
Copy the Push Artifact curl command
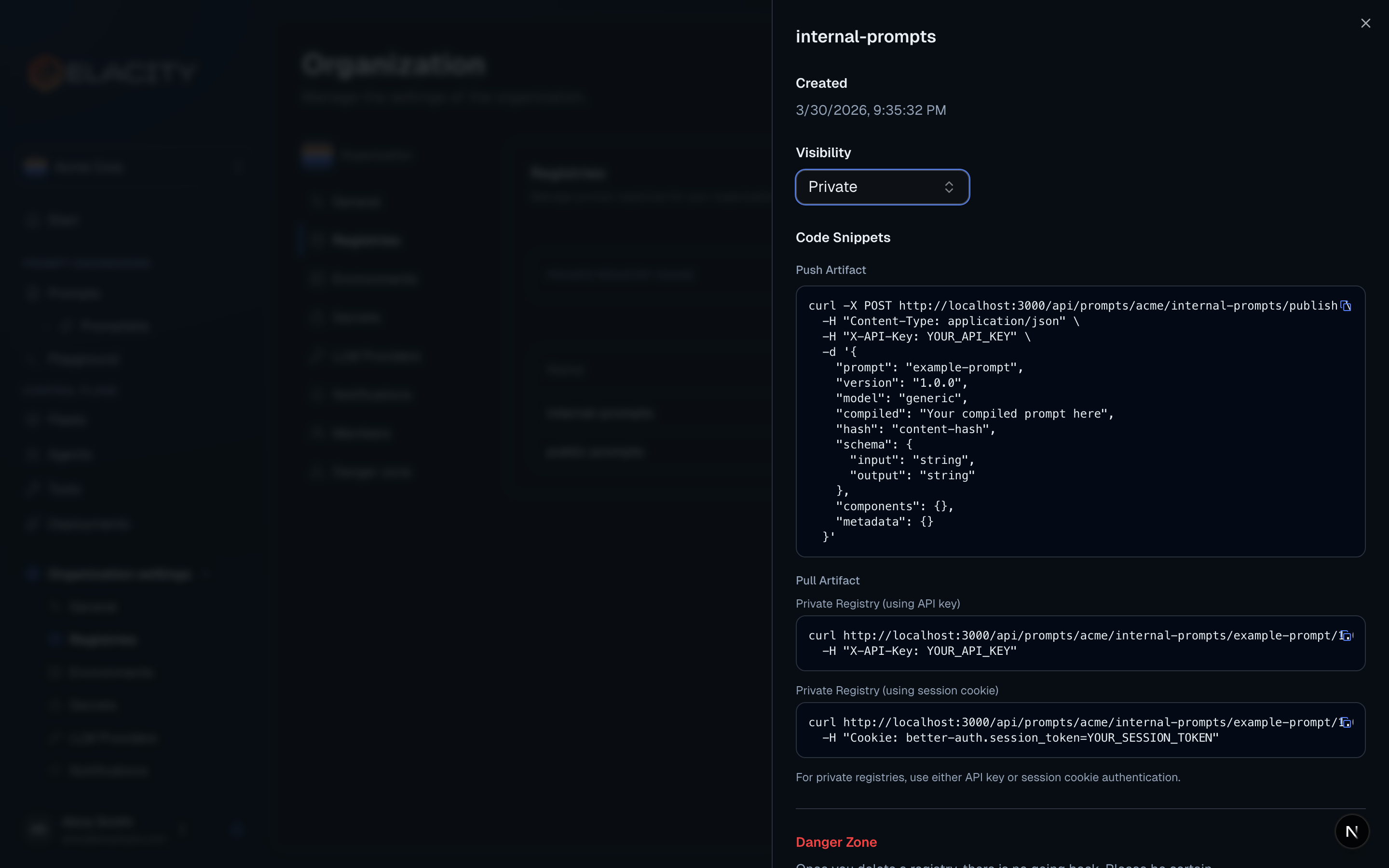[x=1346, y=305]
